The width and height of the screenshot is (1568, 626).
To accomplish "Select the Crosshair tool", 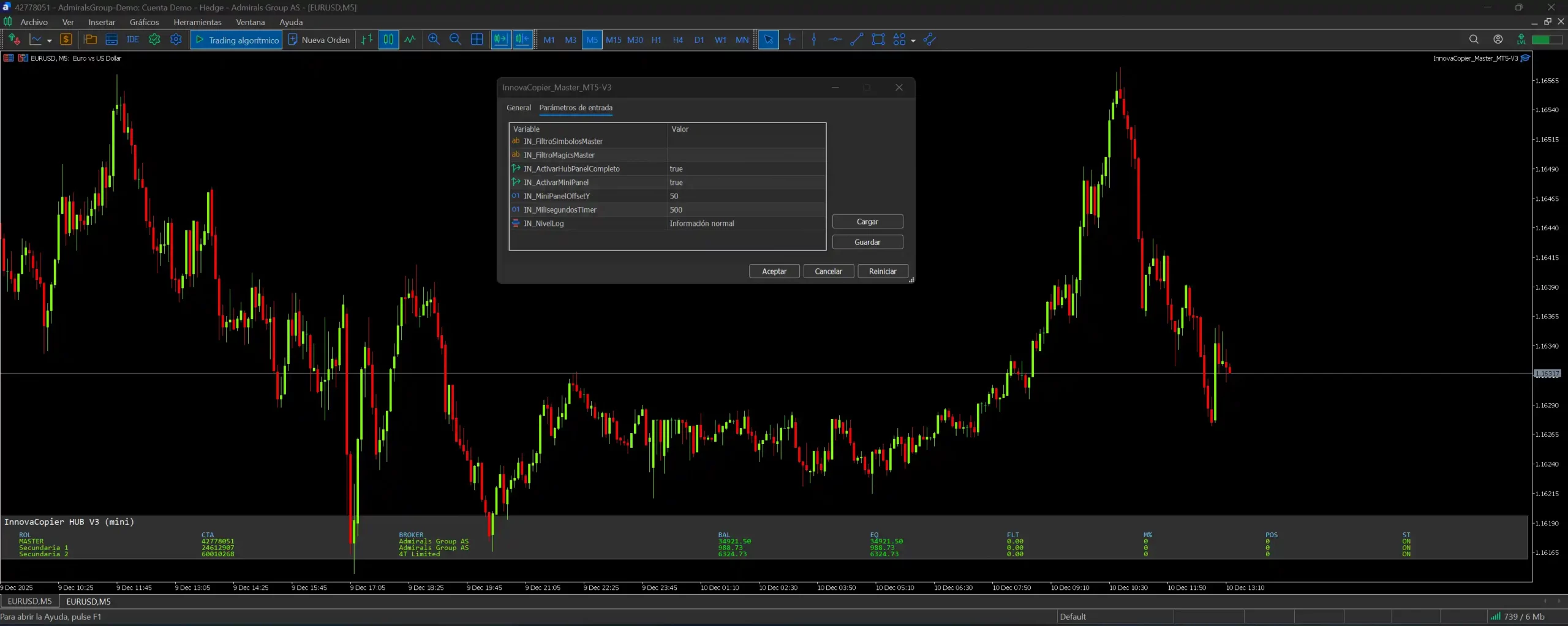I will 790,39.
